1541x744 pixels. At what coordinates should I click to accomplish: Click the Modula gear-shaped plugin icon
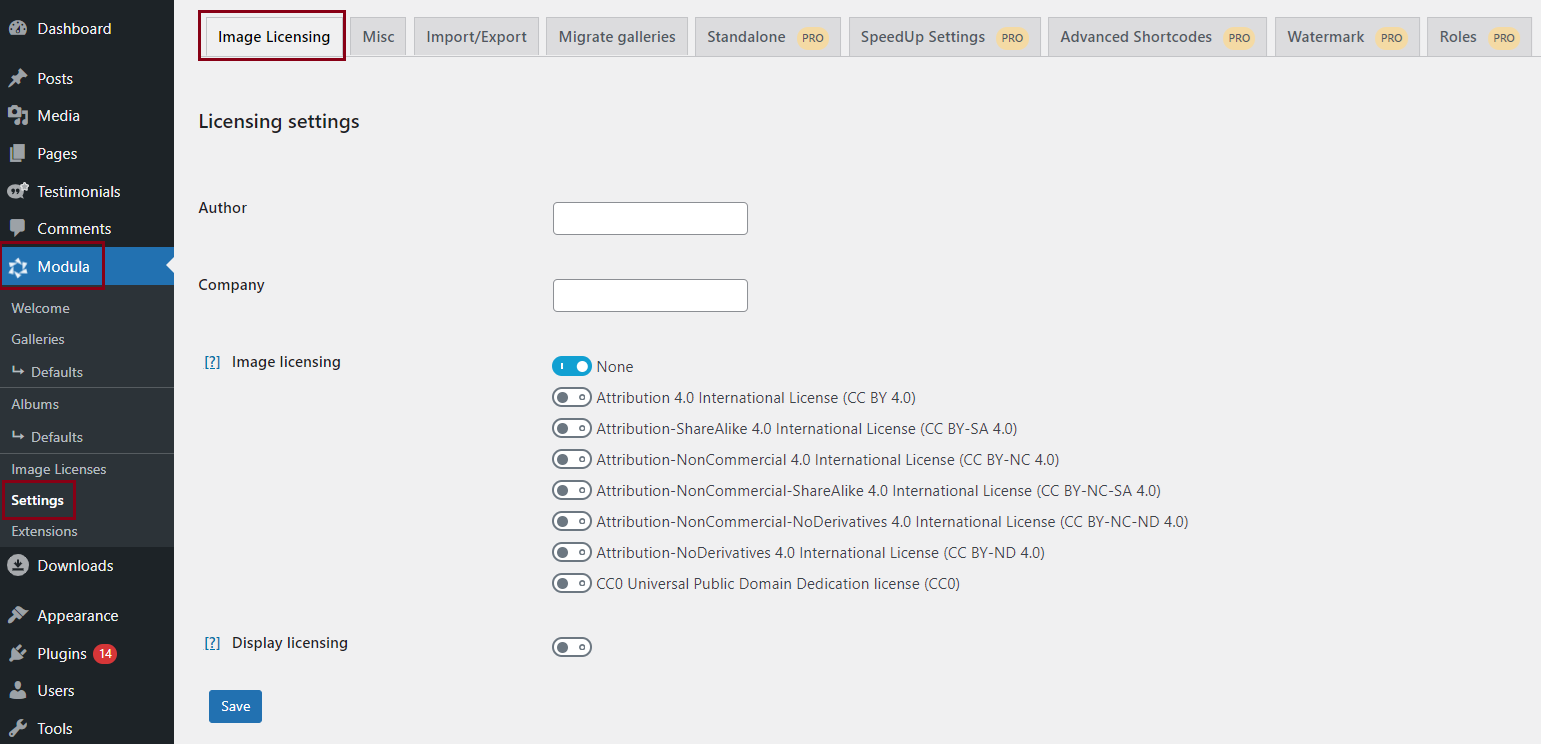coord(18,266)
